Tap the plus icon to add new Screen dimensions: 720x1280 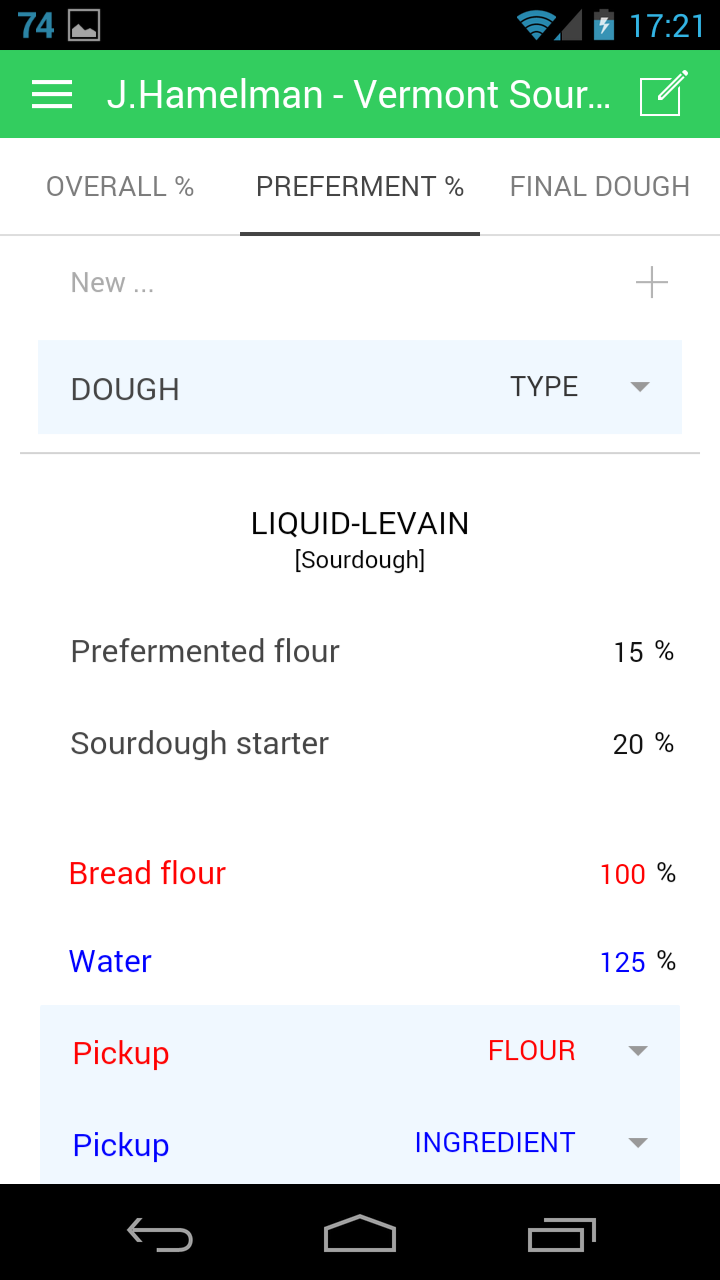[651, 283]
